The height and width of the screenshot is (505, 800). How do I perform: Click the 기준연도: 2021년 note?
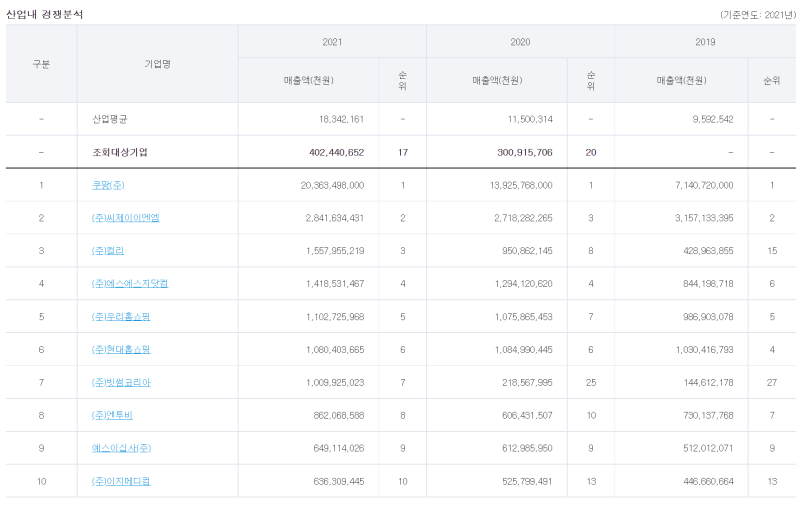pos(756,14)
